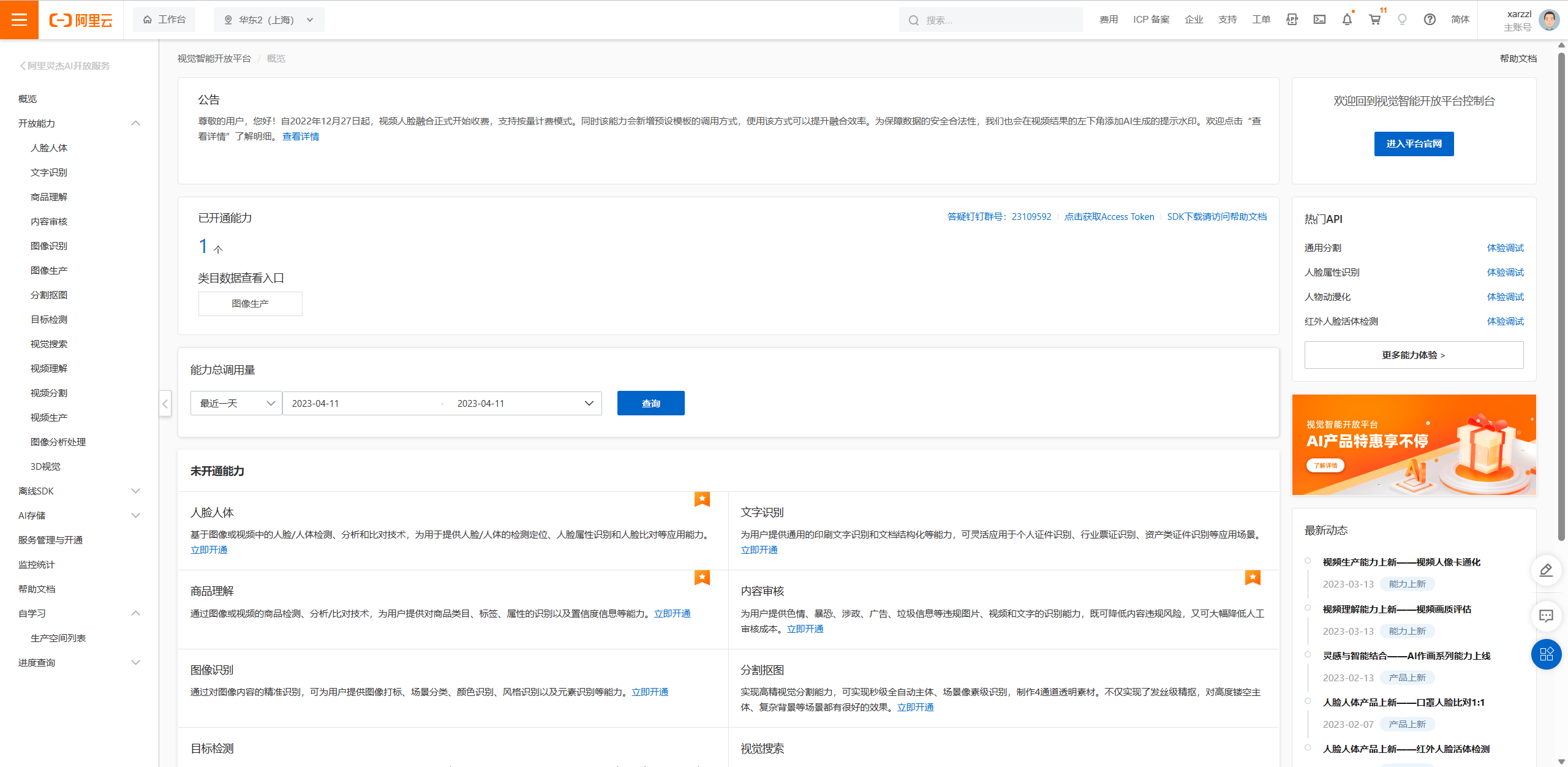1568x767 pixels.
Task: Open the orange hamburger menu
Action: click(x=19, y=20)
